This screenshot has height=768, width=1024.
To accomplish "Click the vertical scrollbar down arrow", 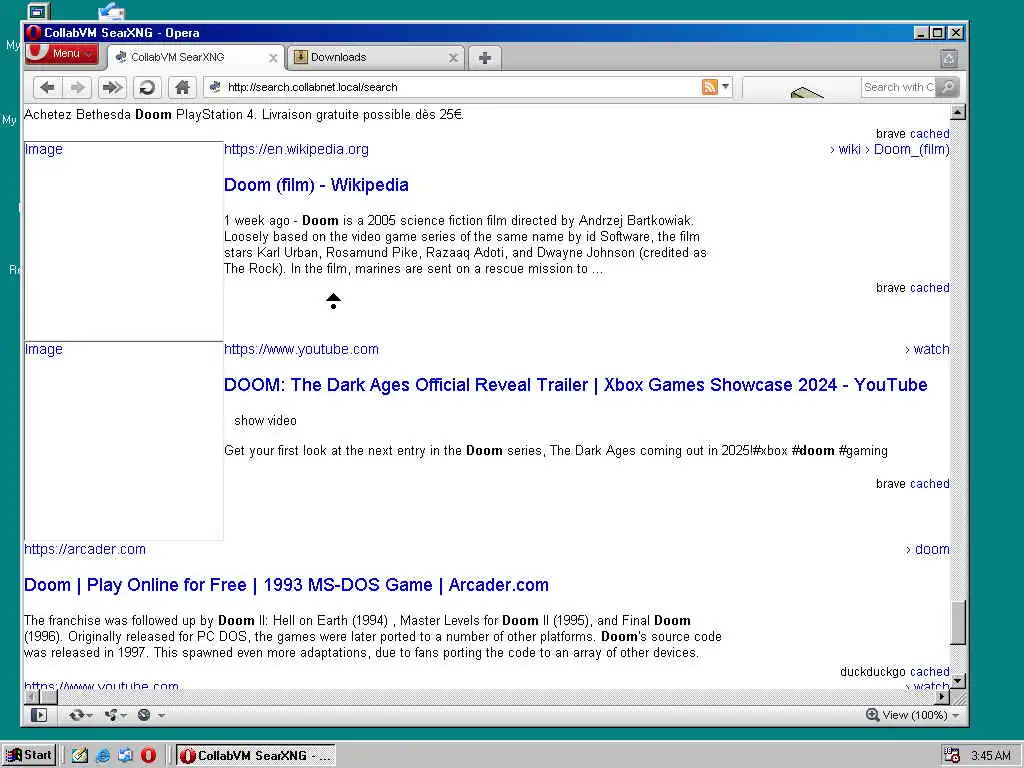I will [x=957, y=681].
